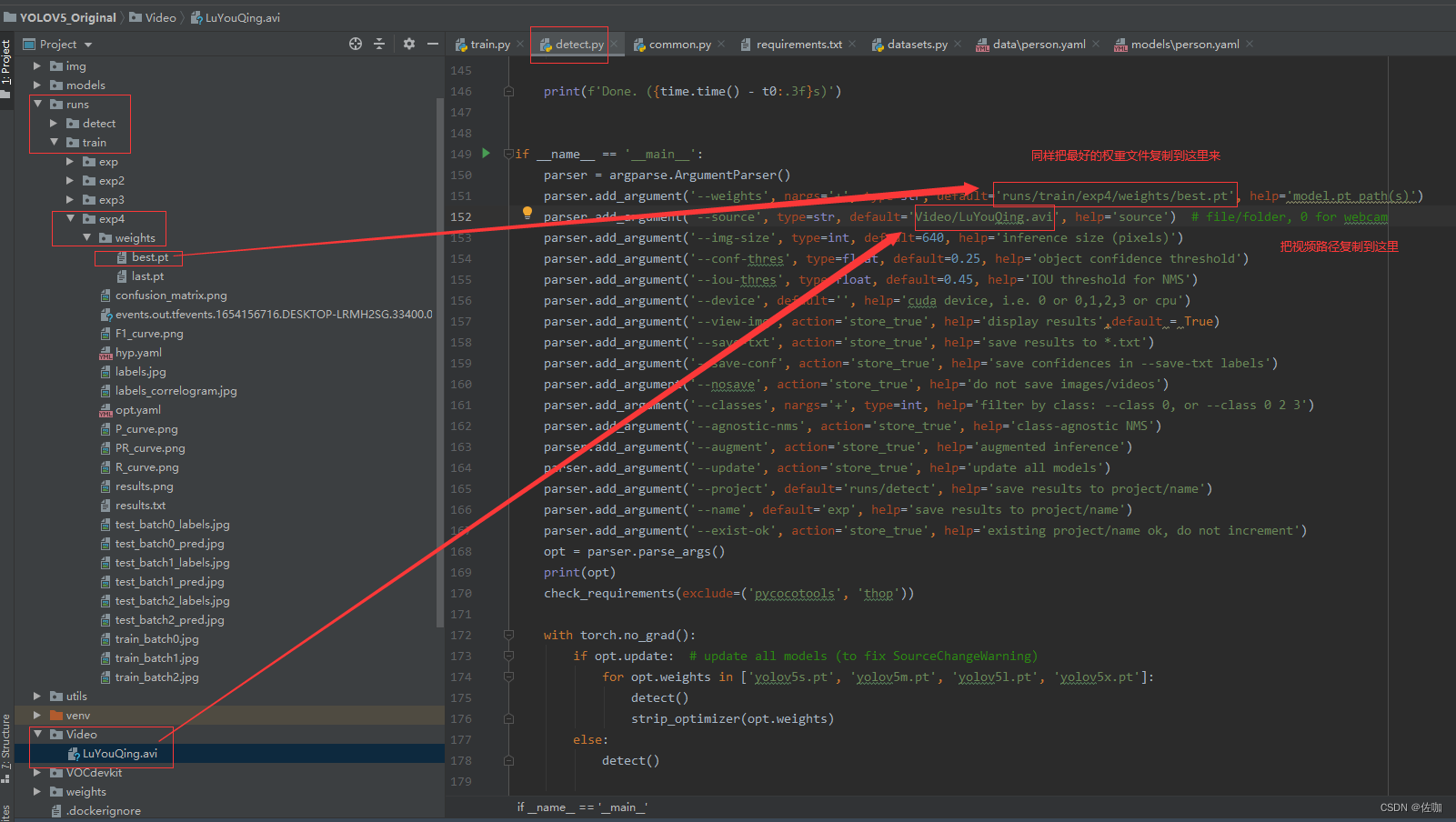Expand the img folder
Viewport: 1456px width, 822px height.
[37, 65]
